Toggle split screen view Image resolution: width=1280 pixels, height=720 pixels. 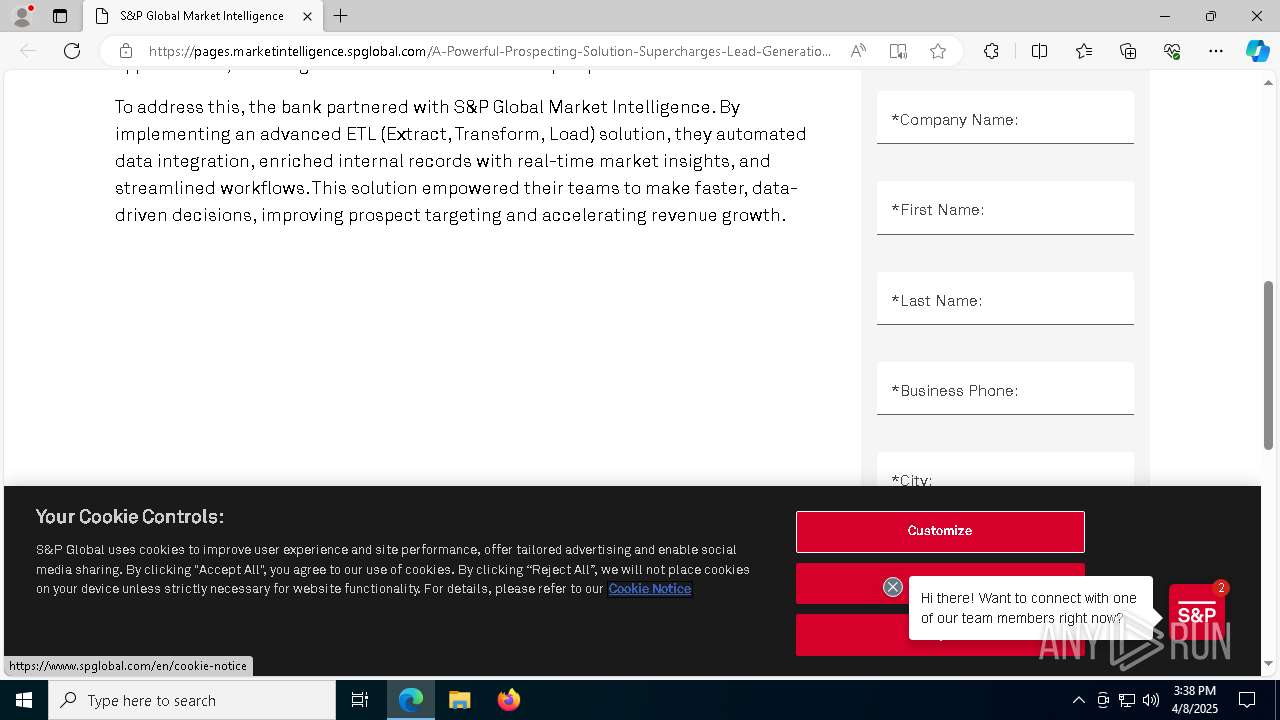[1039, 51]
